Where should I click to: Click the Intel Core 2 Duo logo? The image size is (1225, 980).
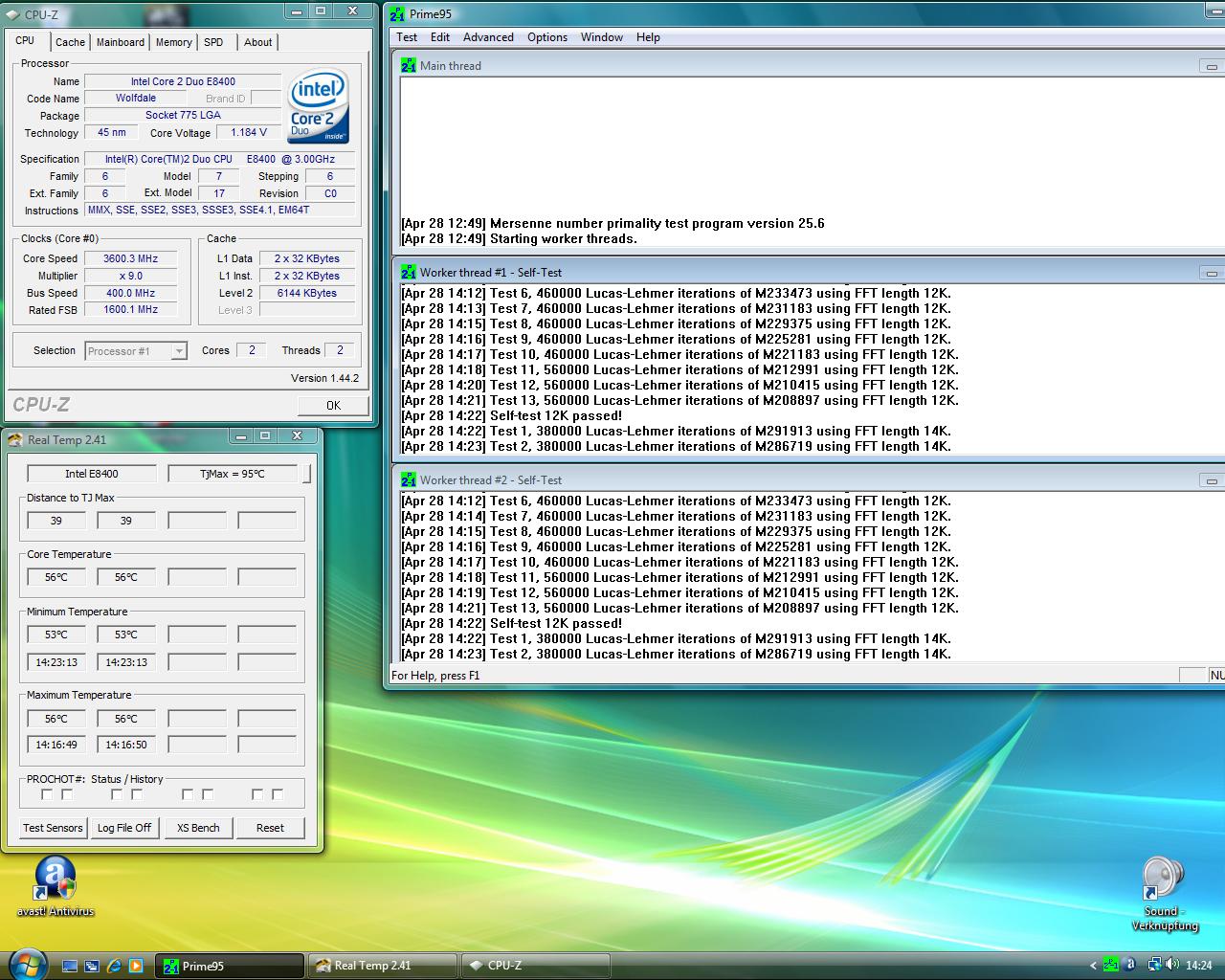[x=319, y=105]
